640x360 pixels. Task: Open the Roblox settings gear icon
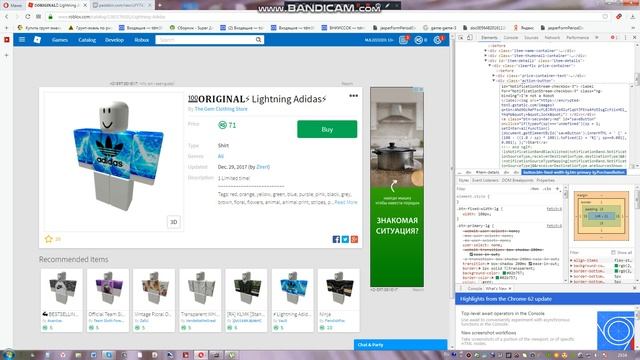(x=438, y=40)
